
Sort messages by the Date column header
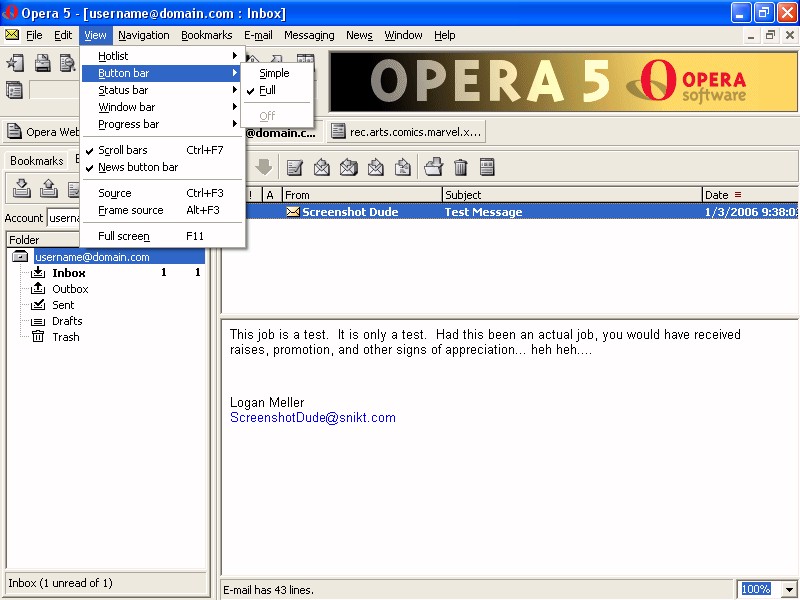point(750,195)
